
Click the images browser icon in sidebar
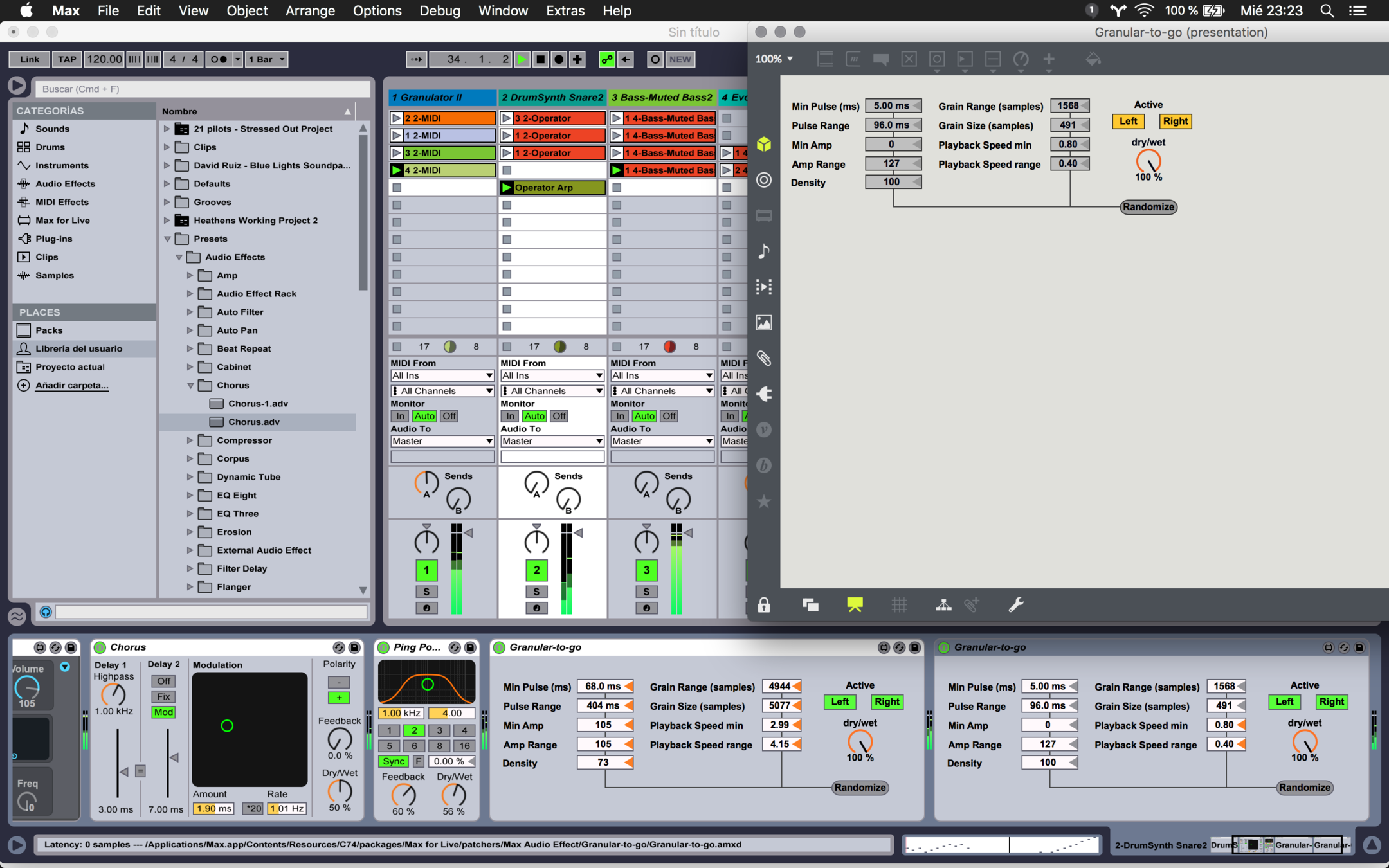tap(763, 322)
